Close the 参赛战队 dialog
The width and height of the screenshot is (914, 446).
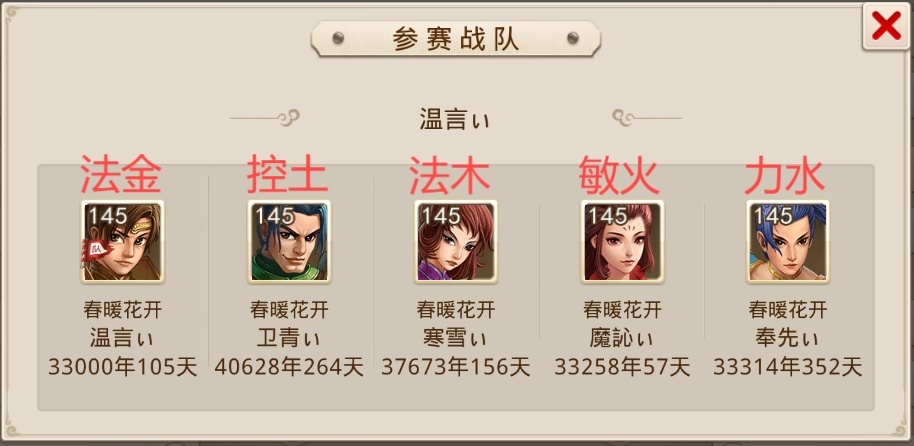(885, 27)
